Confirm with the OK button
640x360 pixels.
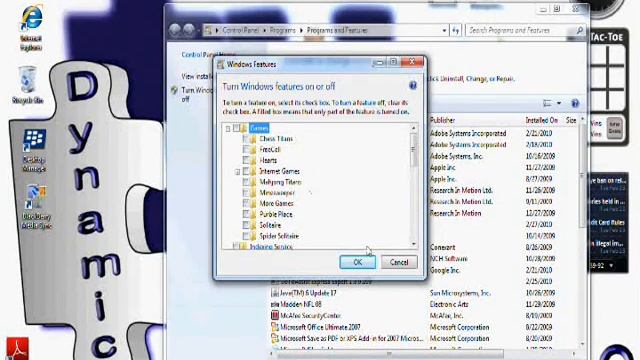coord(358,262)
